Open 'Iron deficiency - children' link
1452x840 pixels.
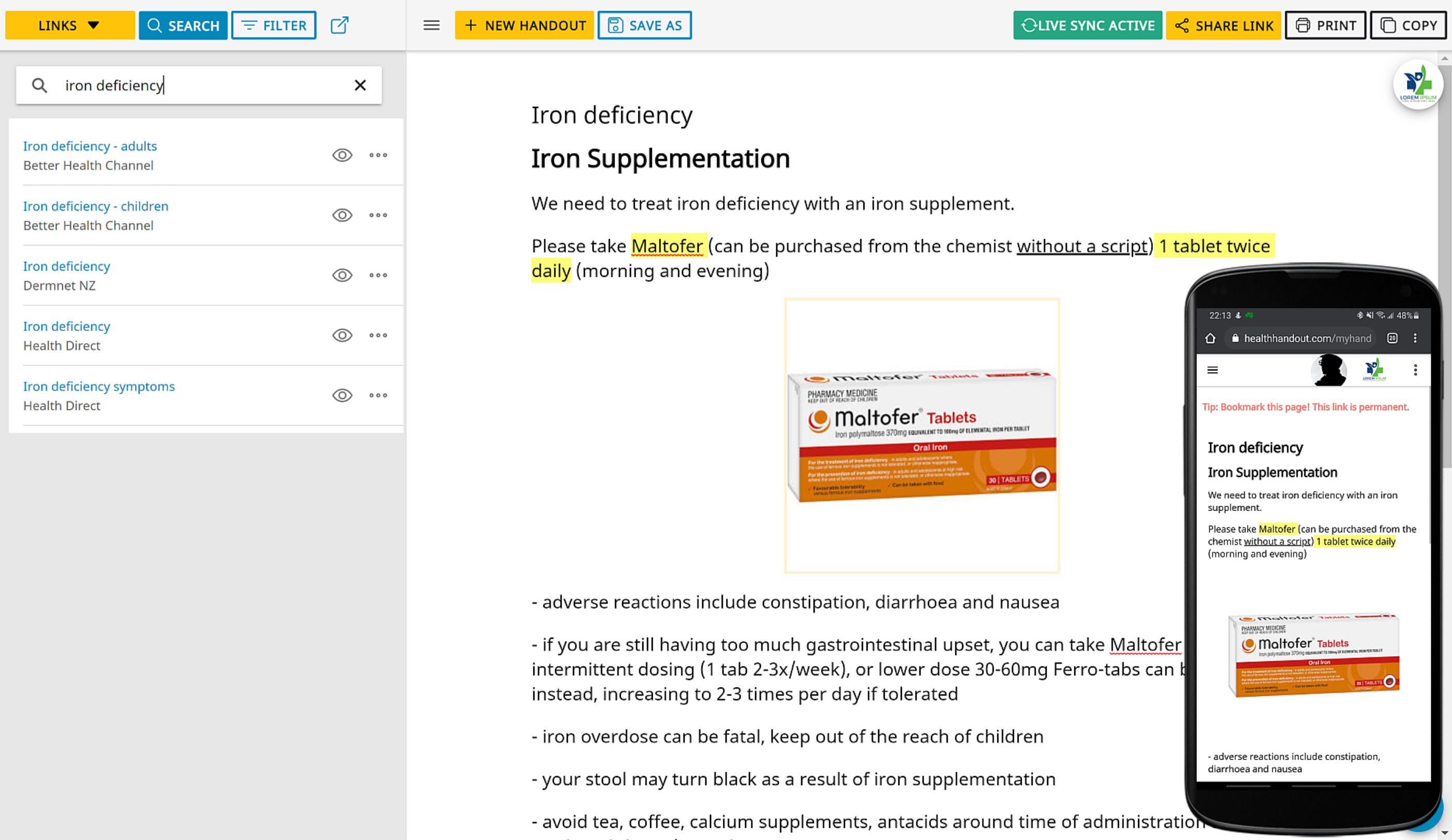95,205
